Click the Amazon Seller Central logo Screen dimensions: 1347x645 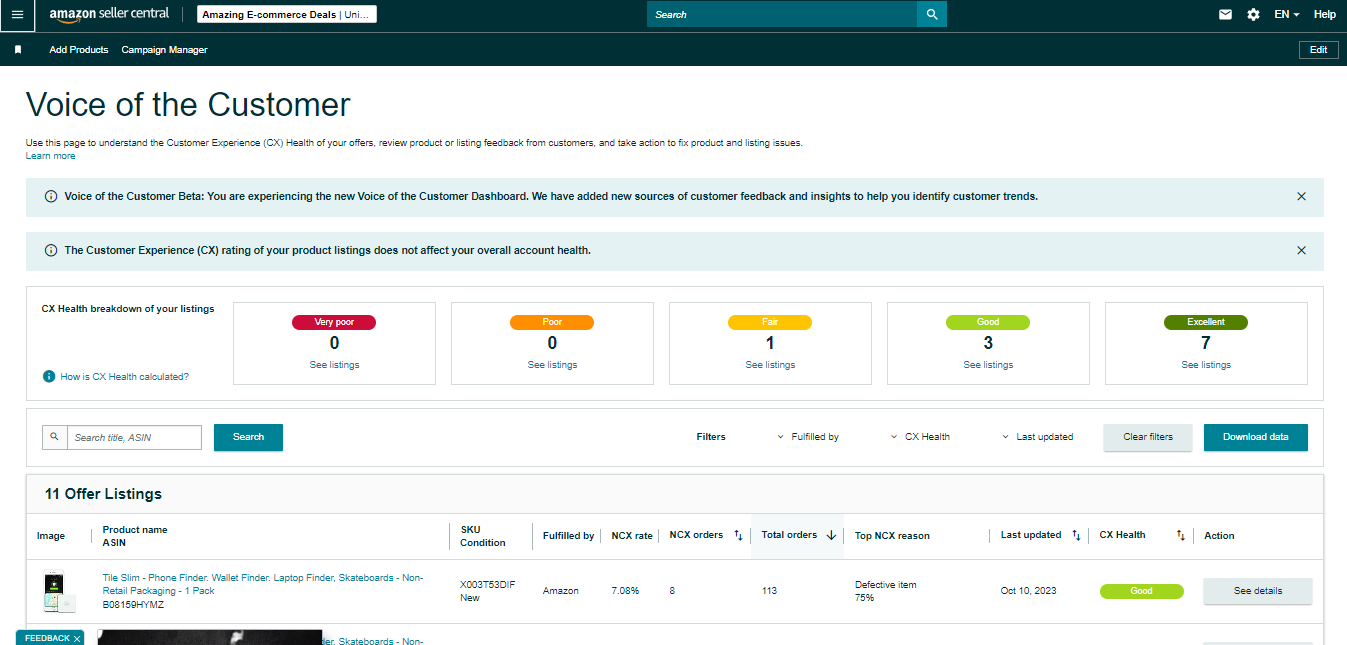coord(109,15)
